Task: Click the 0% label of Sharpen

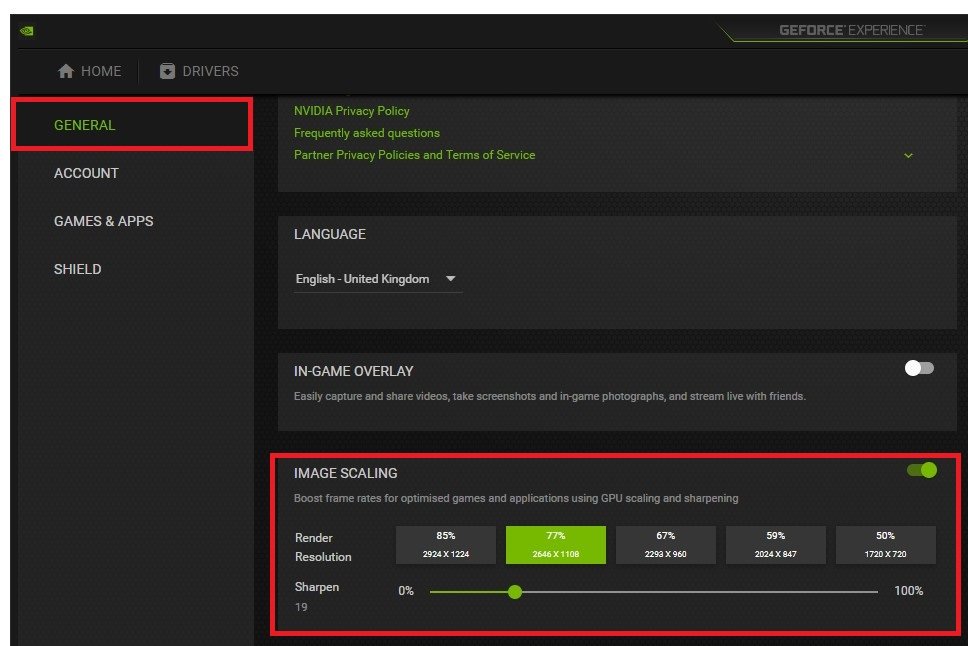Action: pyautogui.click(x=406, y=591)
